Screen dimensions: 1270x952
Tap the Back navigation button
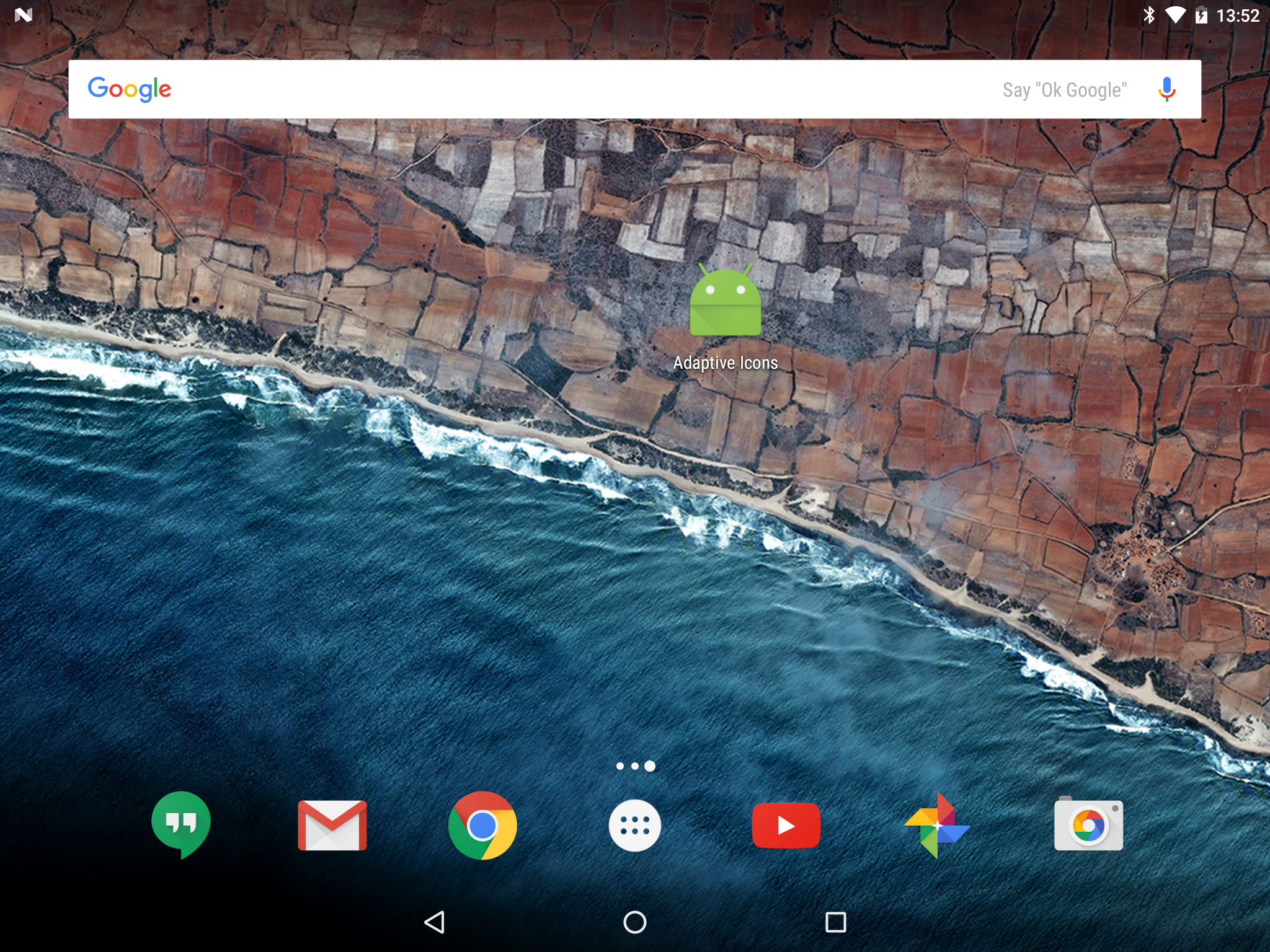(x=435, y=922)
